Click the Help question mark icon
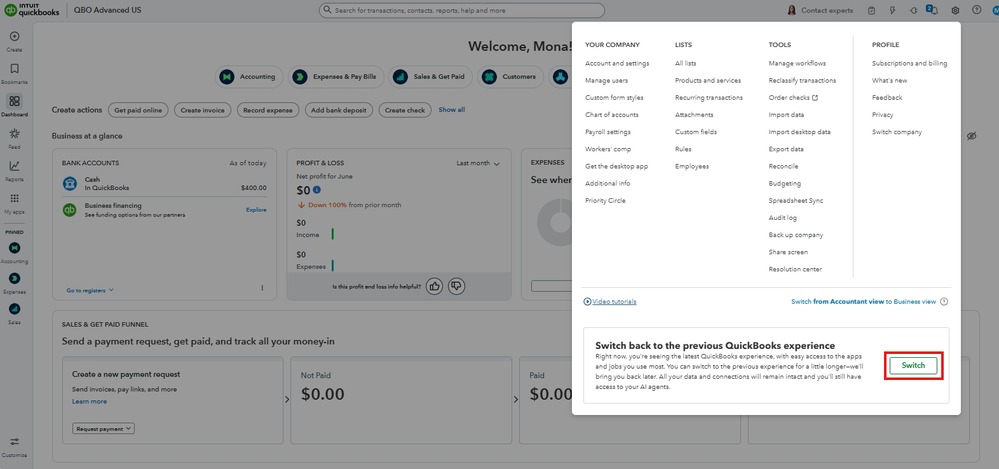Screen dimensions: 999x469 tap(976, 10)
